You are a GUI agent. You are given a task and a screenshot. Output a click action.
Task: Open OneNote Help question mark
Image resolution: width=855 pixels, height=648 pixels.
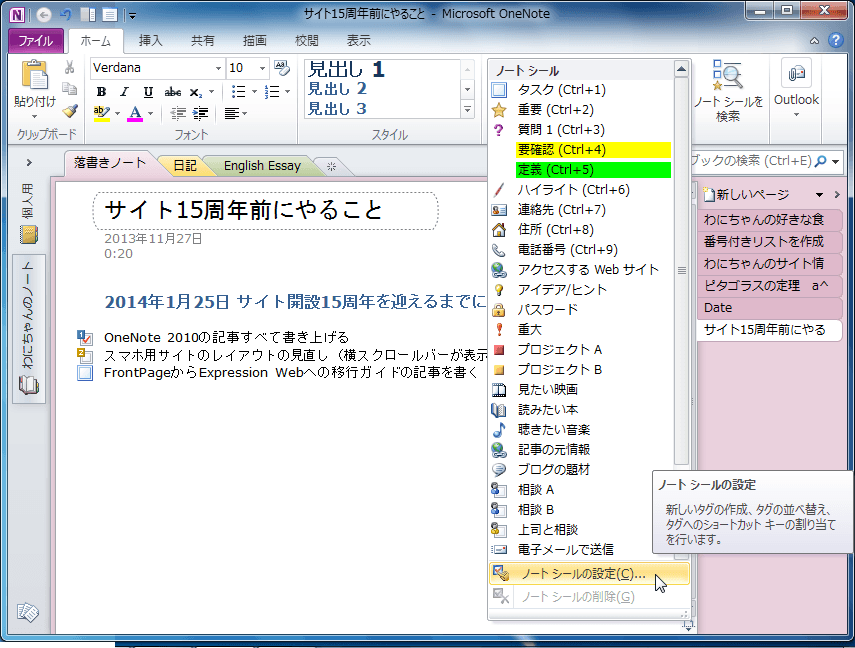[x=835, y=40]
